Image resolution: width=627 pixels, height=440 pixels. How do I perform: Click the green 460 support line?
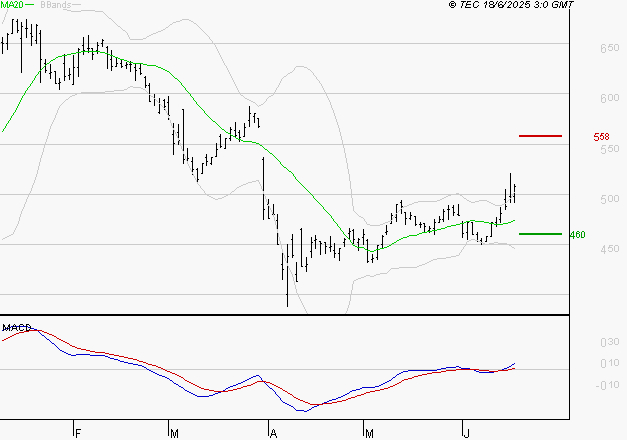point(540,234)
